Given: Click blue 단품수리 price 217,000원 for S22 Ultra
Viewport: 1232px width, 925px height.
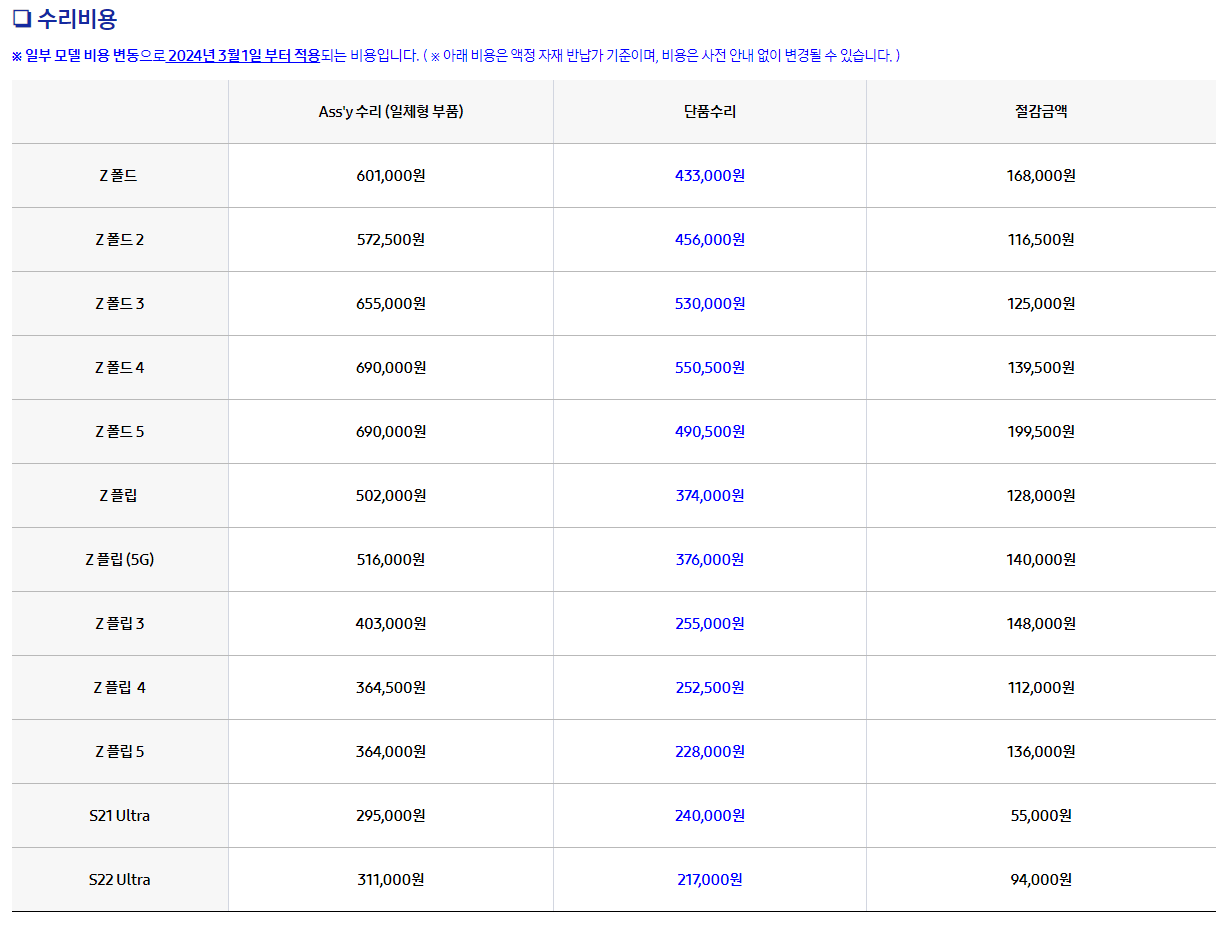Looking at the screenshot, I should click(710, 880).
